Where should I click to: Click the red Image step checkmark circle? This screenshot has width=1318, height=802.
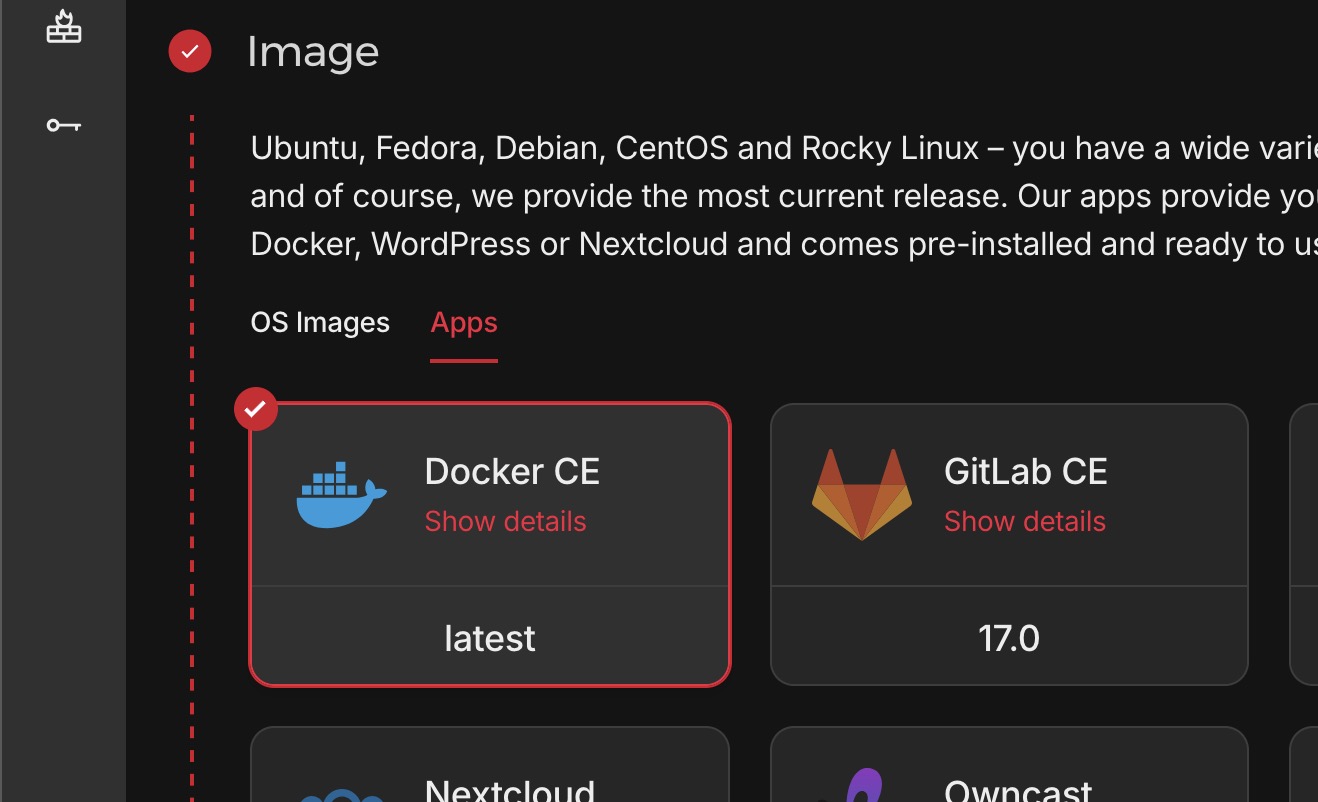[x=190, y=51]
